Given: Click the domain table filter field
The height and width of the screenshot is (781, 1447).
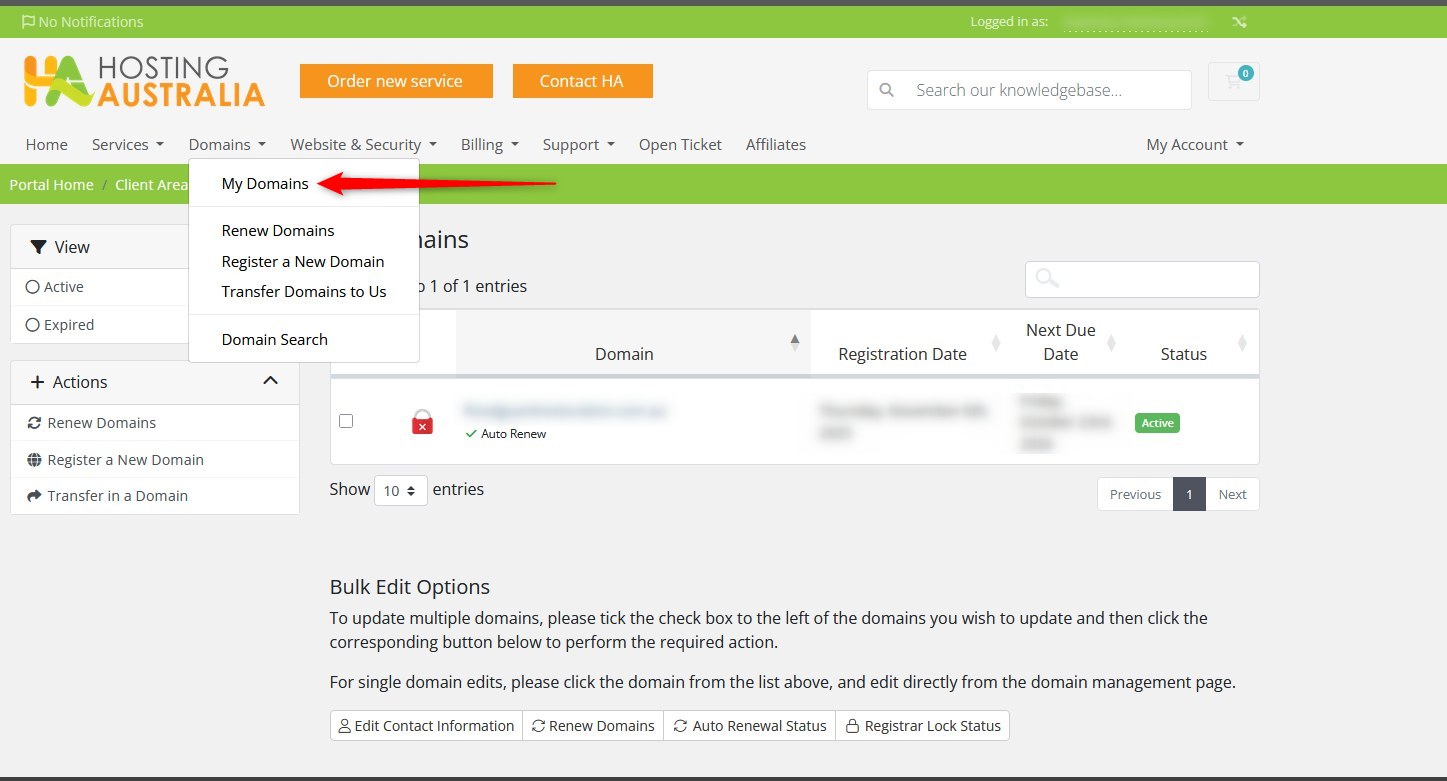Looking at the screenshot, I should (x=1141, y=279).
